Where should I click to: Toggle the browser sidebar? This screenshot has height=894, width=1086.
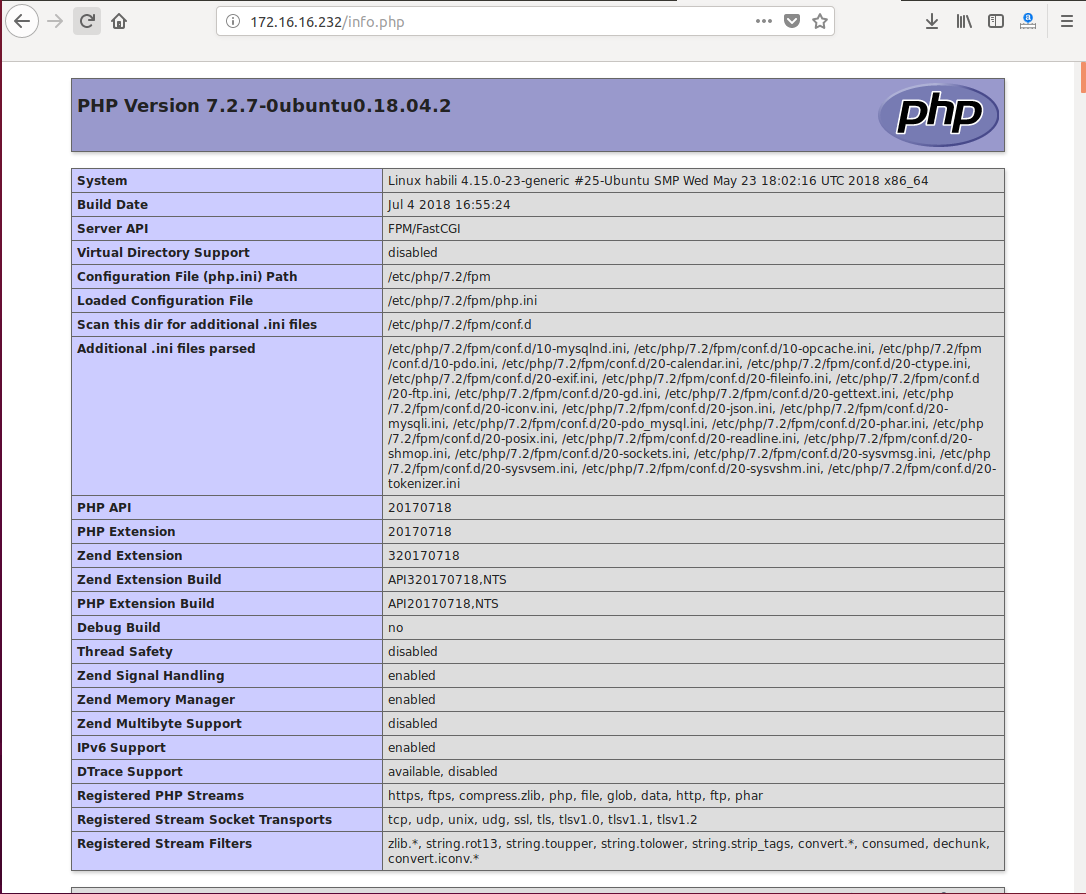996,21
